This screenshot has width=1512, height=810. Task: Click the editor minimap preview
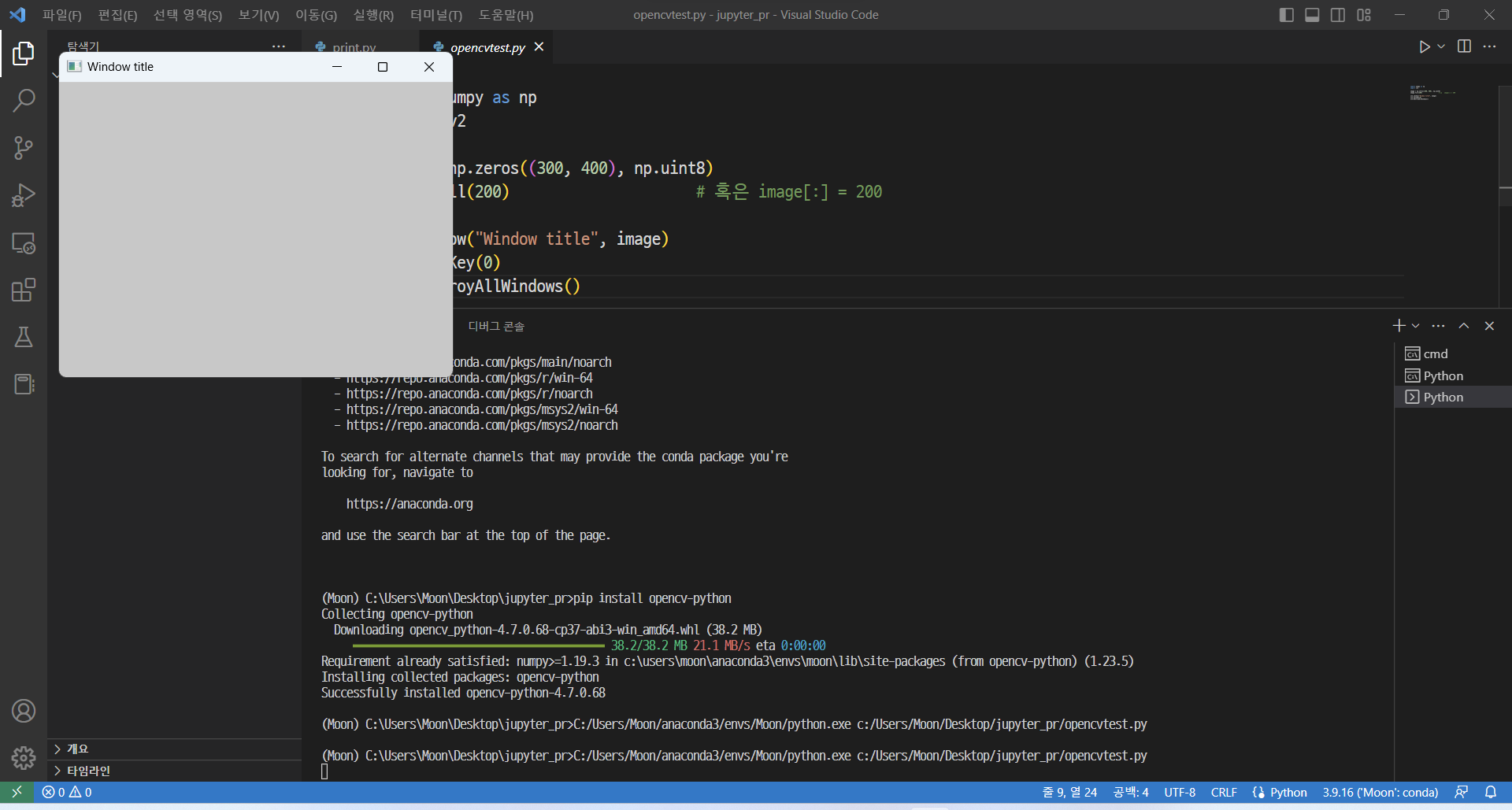[1432, 94]
